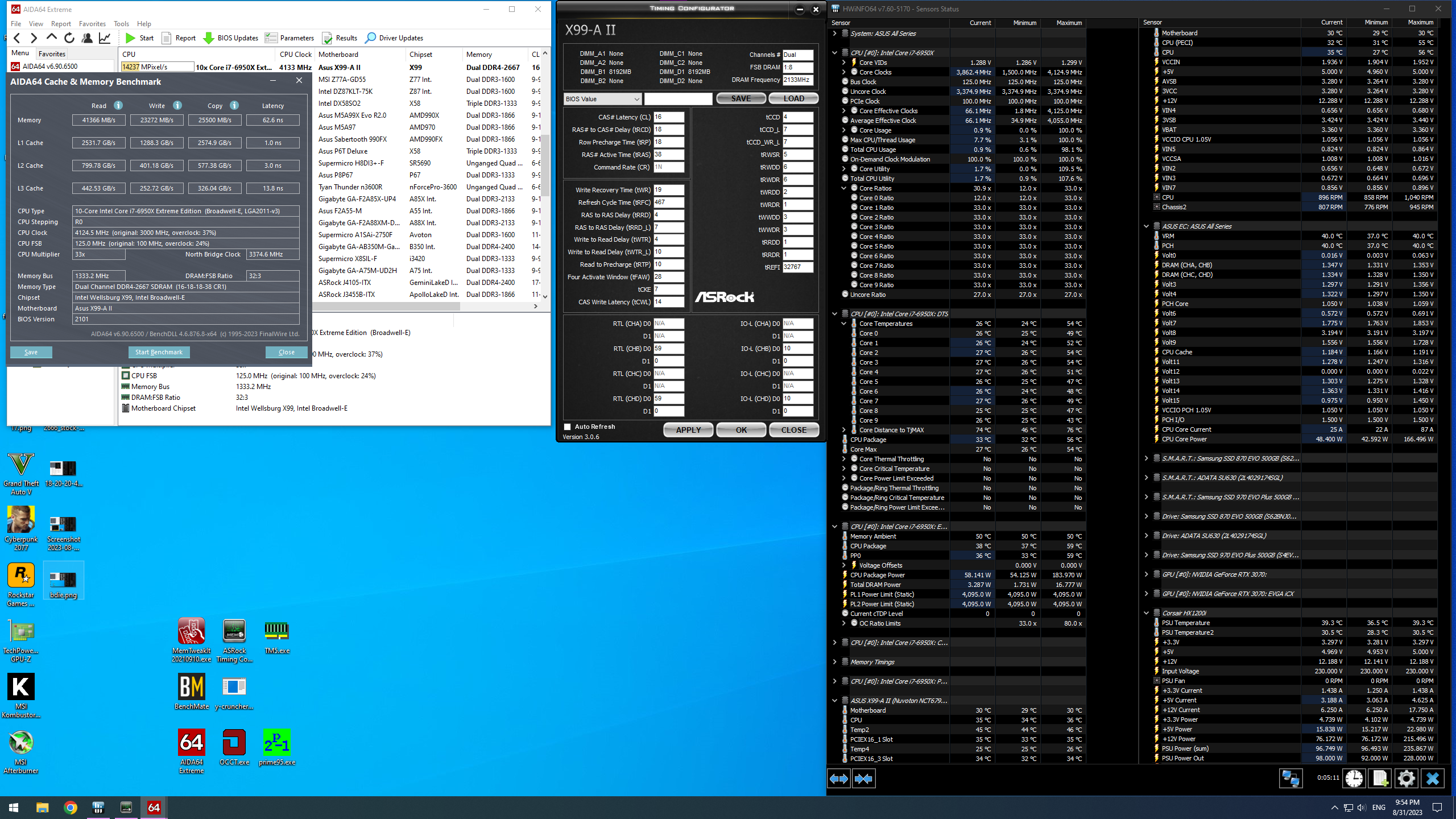Viewport: 1456px width, 819px height.
Task: Click the HWiNFO settings gear icon
Action: tap(1406, 778)
